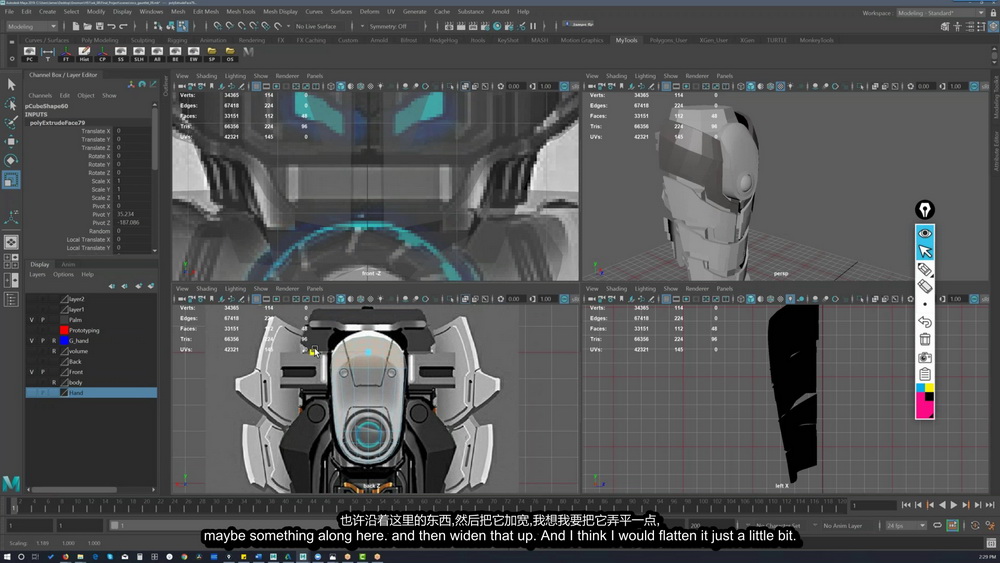Create a new scene from toolbar
This screenshot has height=563, width=1000.
coord(75,26)
